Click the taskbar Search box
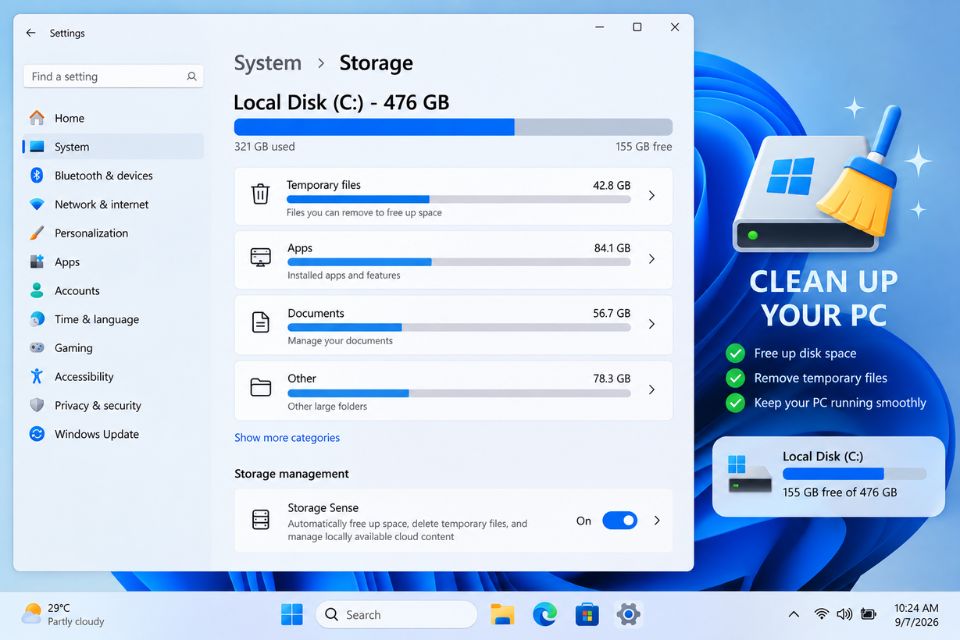Image resolution: width=960 pixels, height=640 pixels. point(396,614)
